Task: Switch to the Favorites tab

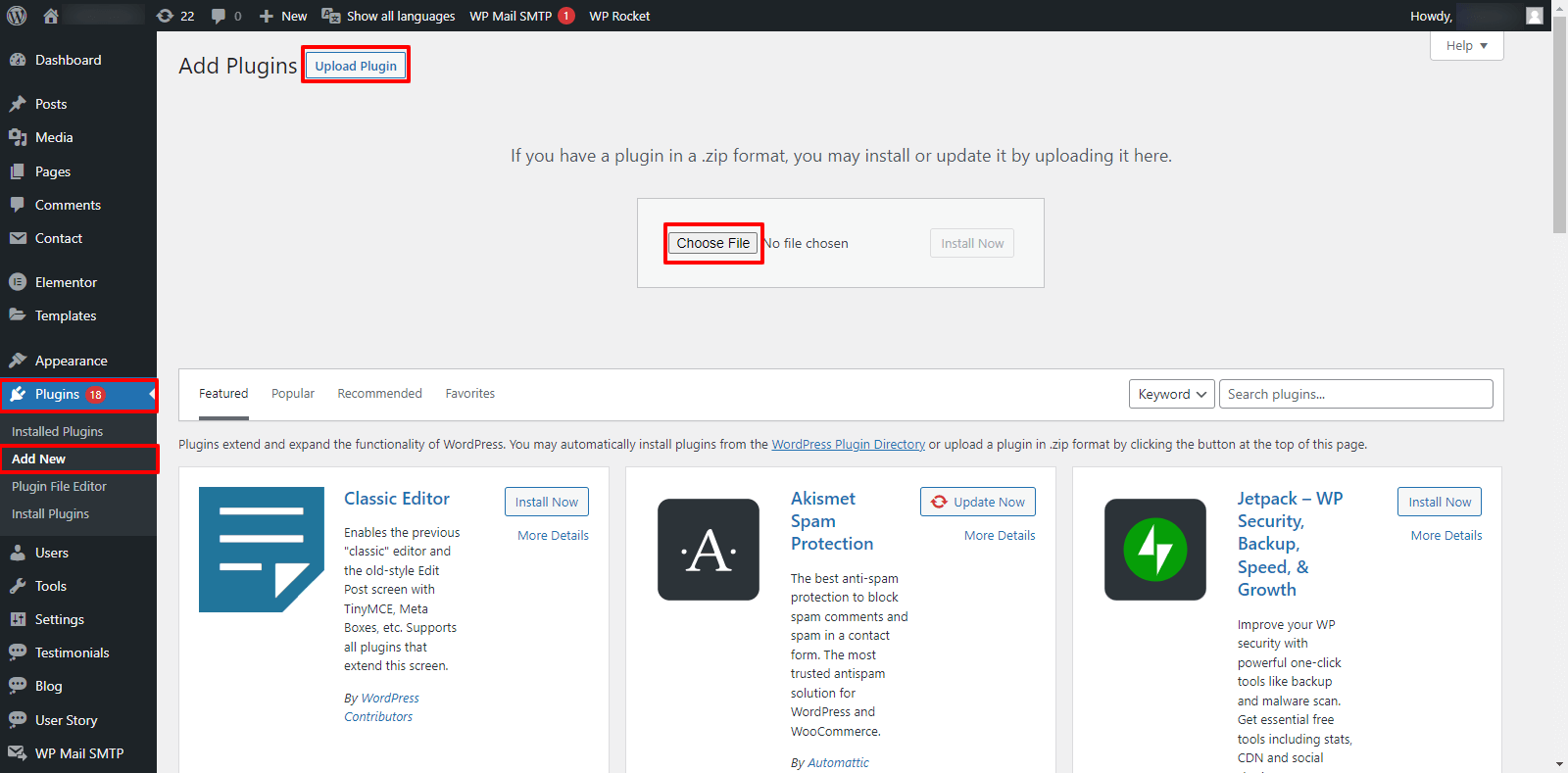Action: pos(470,394)
